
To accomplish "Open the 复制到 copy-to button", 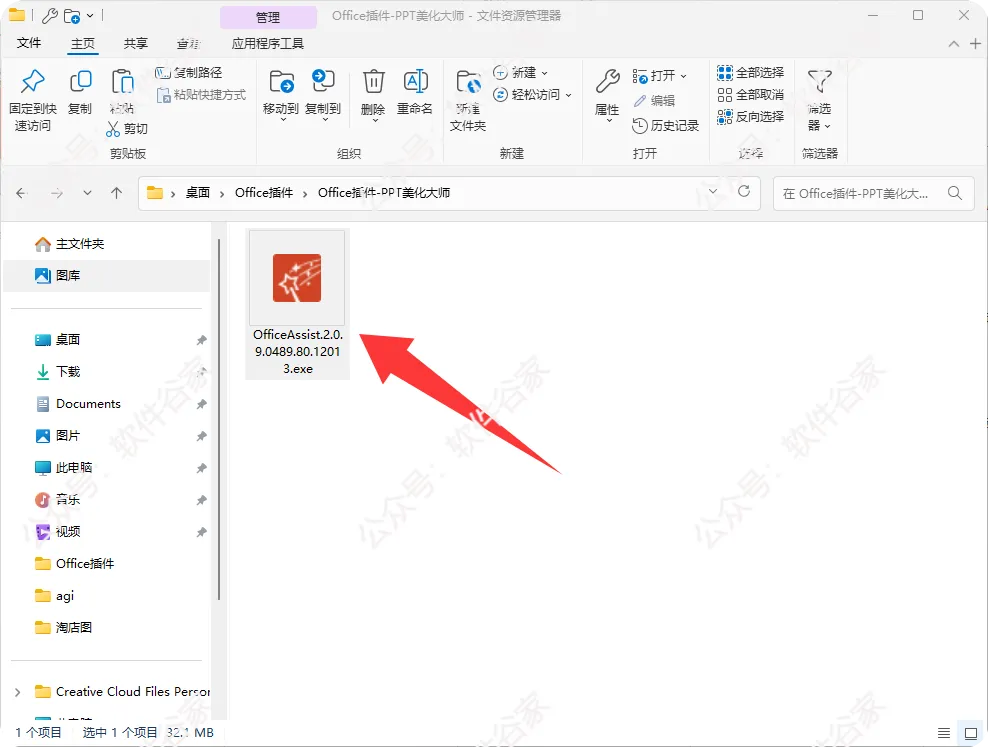I will pos(323,94).
